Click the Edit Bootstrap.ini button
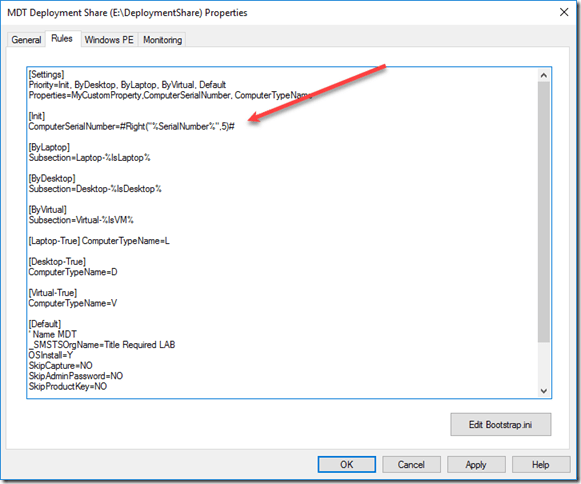581x484 pixels. point(500,424)
